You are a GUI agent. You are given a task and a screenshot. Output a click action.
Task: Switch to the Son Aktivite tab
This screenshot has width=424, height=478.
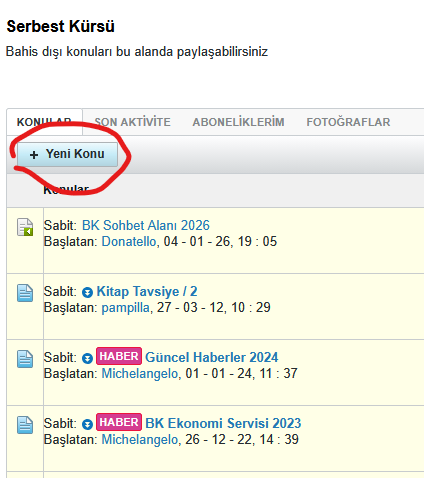tap(132, 122)
